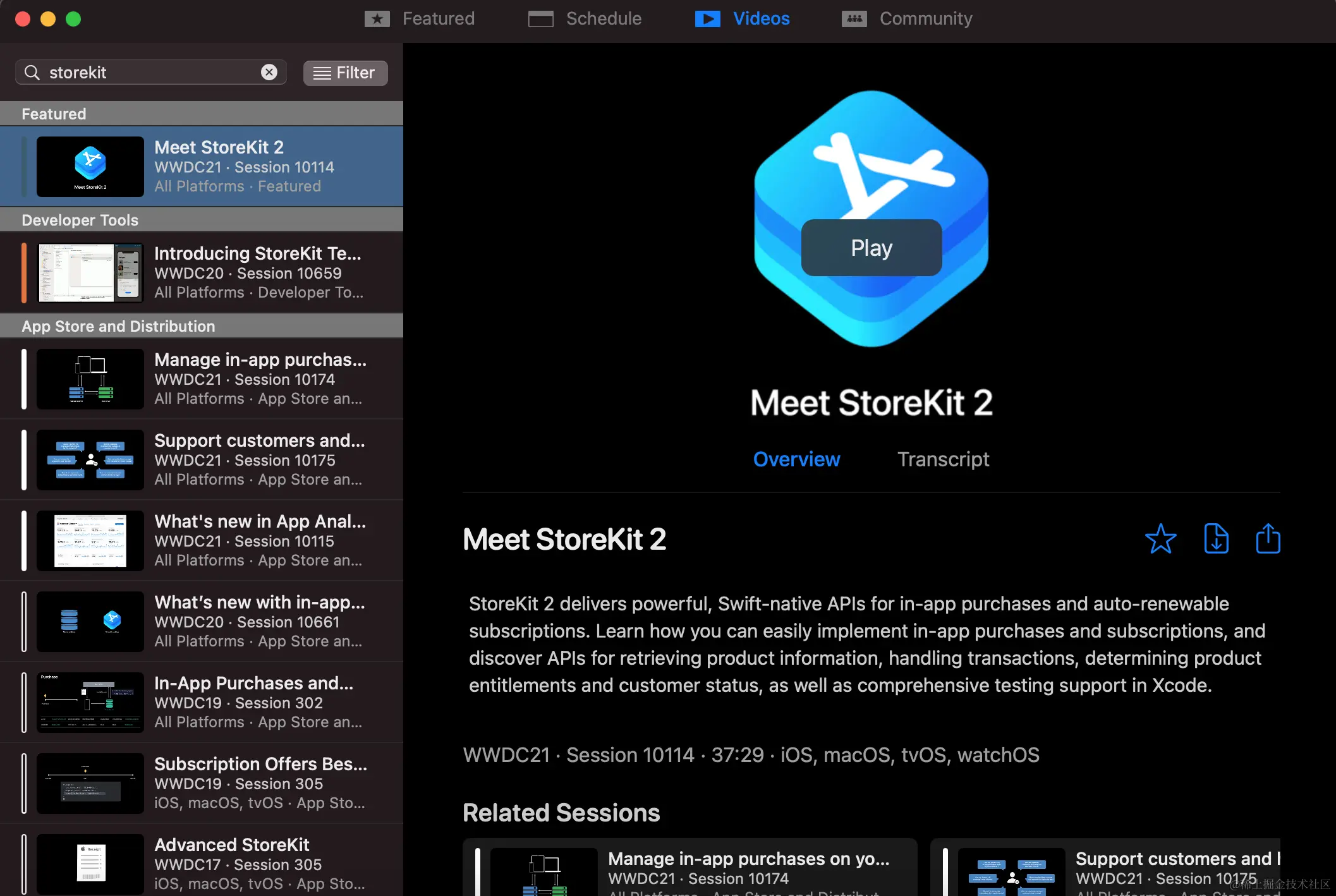Viewport: 1336px width, 896px height.
Task: Clear the storekit search text
Action: (x=269, y=72)
